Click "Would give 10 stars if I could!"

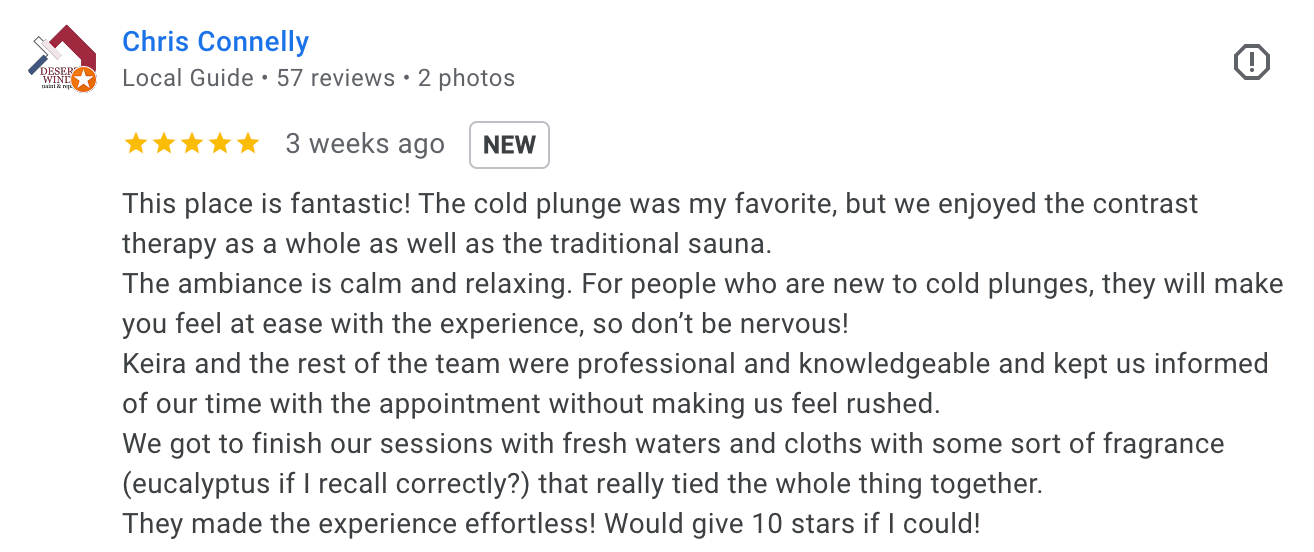click(792, 524)
